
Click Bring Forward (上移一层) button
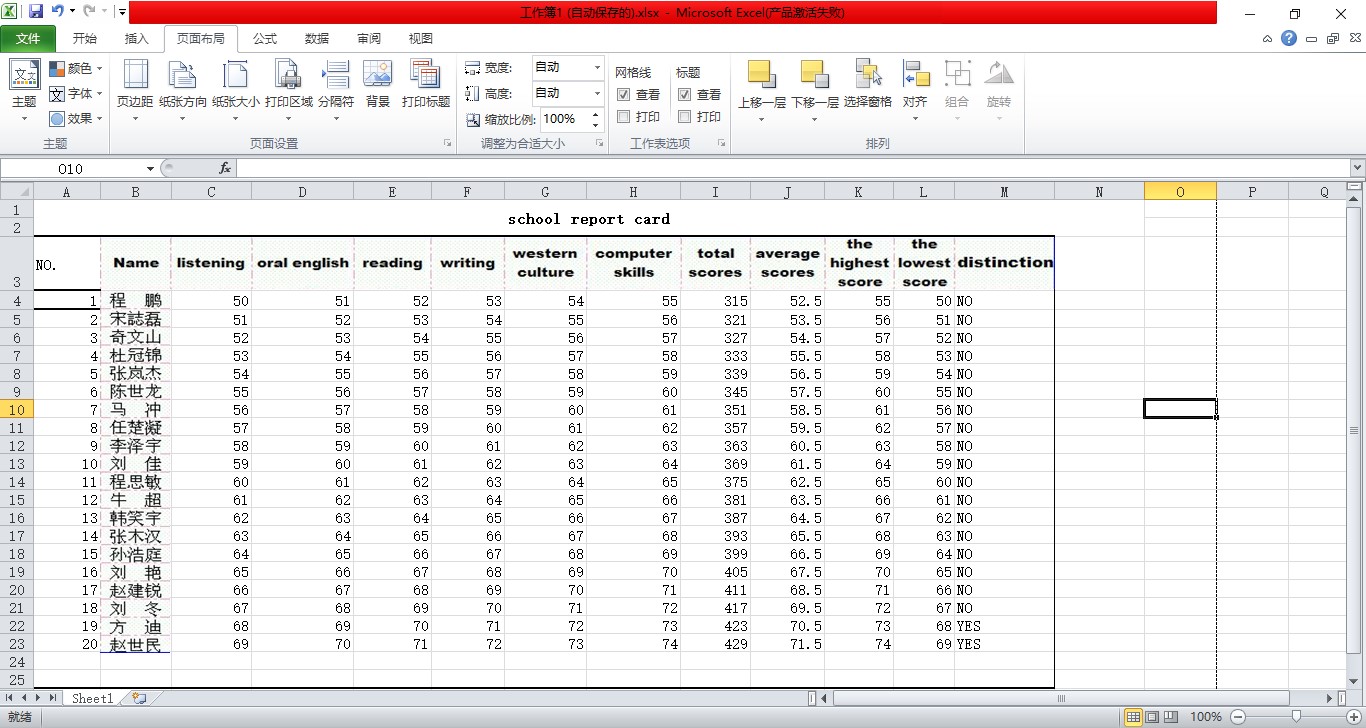762,90
